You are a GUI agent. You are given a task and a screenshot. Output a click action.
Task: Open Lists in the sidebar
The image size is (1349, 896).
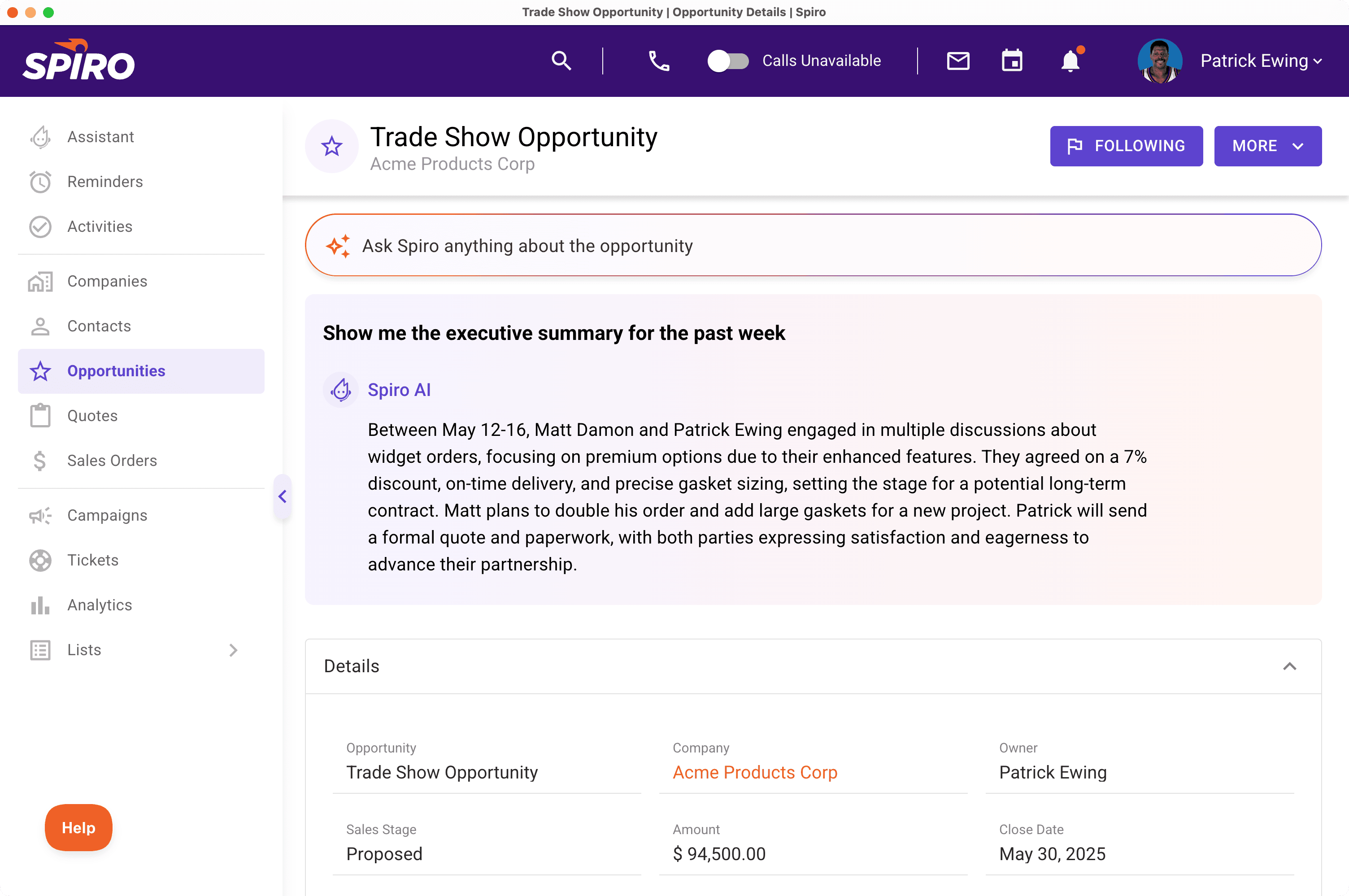coord(141,650)
